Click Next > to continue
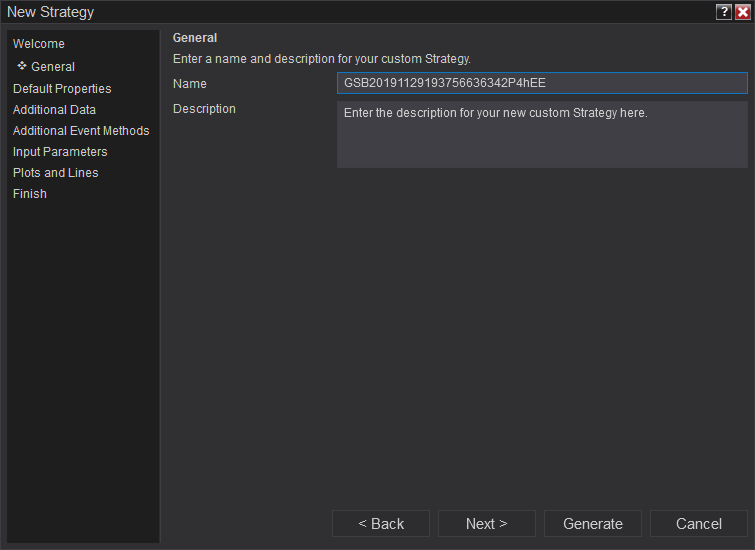Image resolution: width=755 pixels, height=550 pixels. 486,524
